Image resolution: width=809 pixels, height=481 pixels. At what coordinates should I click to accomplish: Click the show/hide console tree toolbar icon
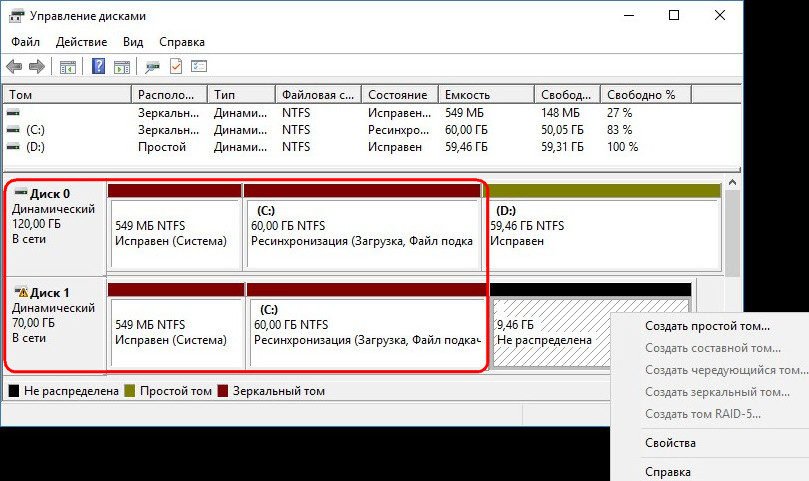click(x=68, y=67)
